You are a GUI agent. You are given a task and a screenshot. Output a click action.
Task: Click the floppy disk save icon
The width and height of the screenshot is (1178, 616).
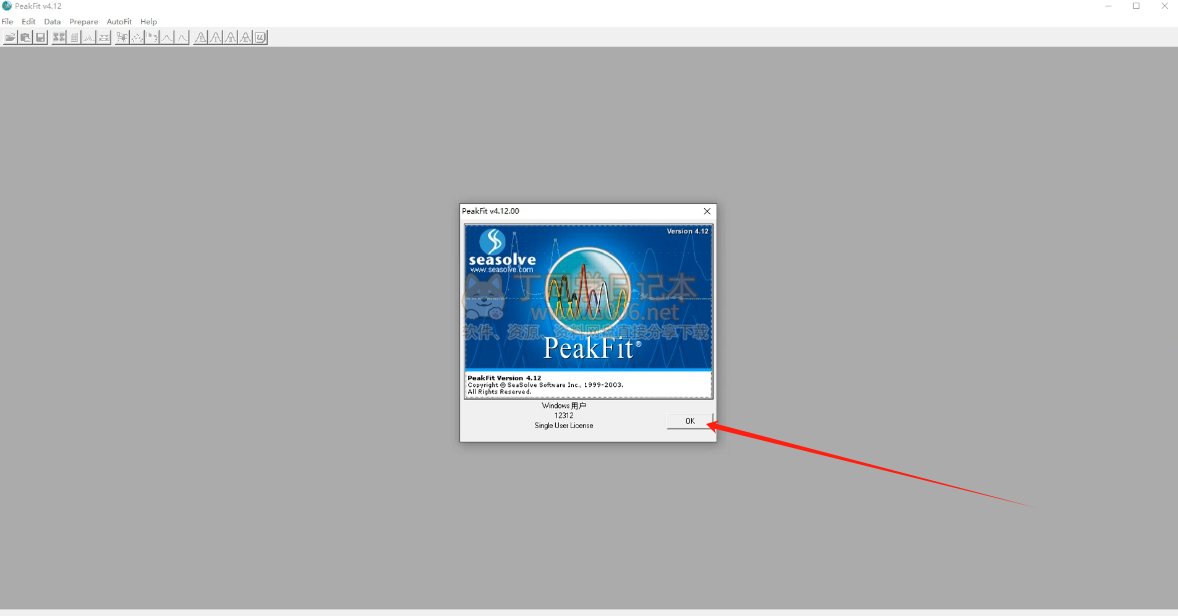(41, 38)
